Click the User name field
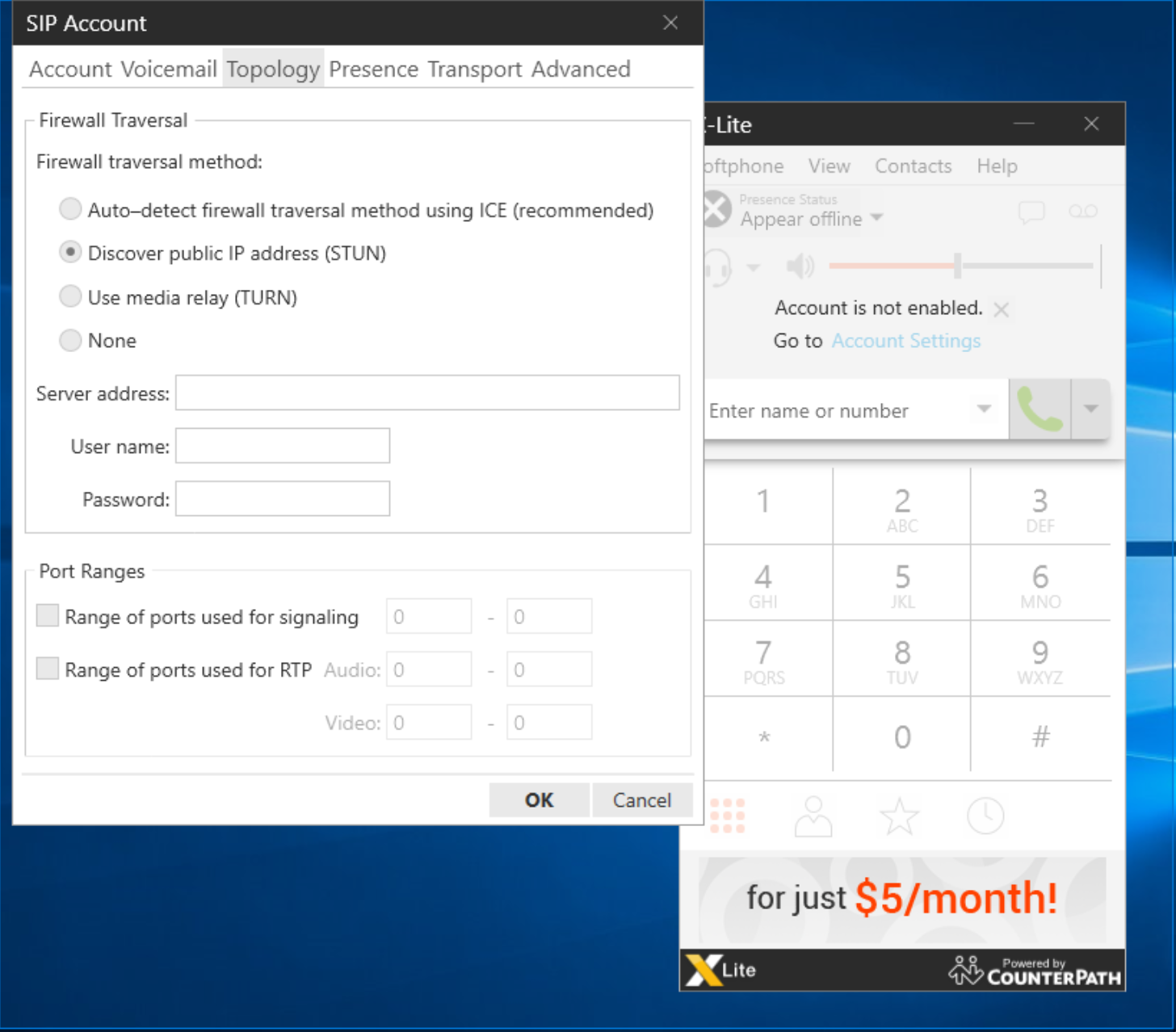Screen dimensions: 1176x1032 point(283,446)
